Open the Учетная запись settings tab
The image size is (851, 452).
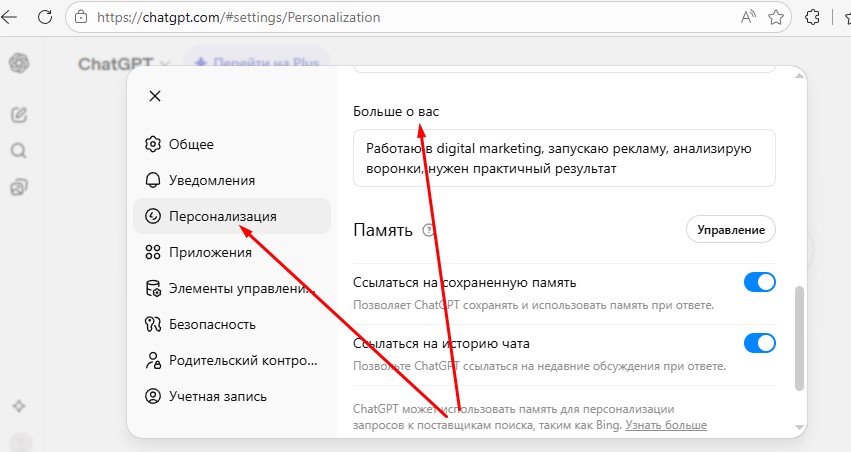tap(232, 396)
